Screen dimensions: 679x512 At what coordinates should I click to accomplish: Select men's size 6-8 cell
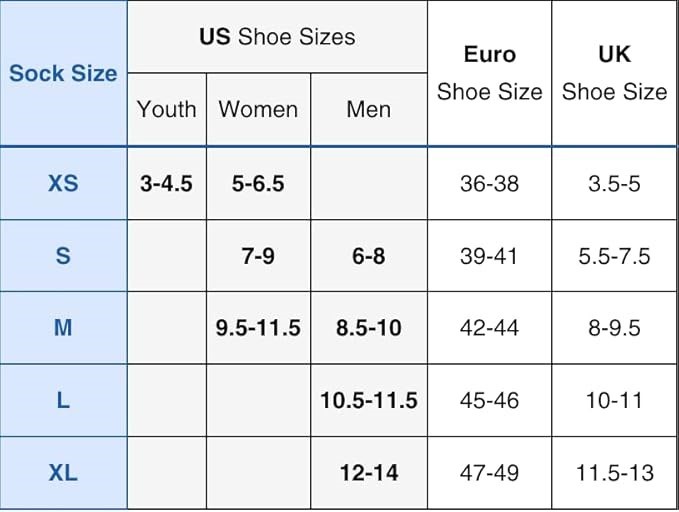pos(368,256)
